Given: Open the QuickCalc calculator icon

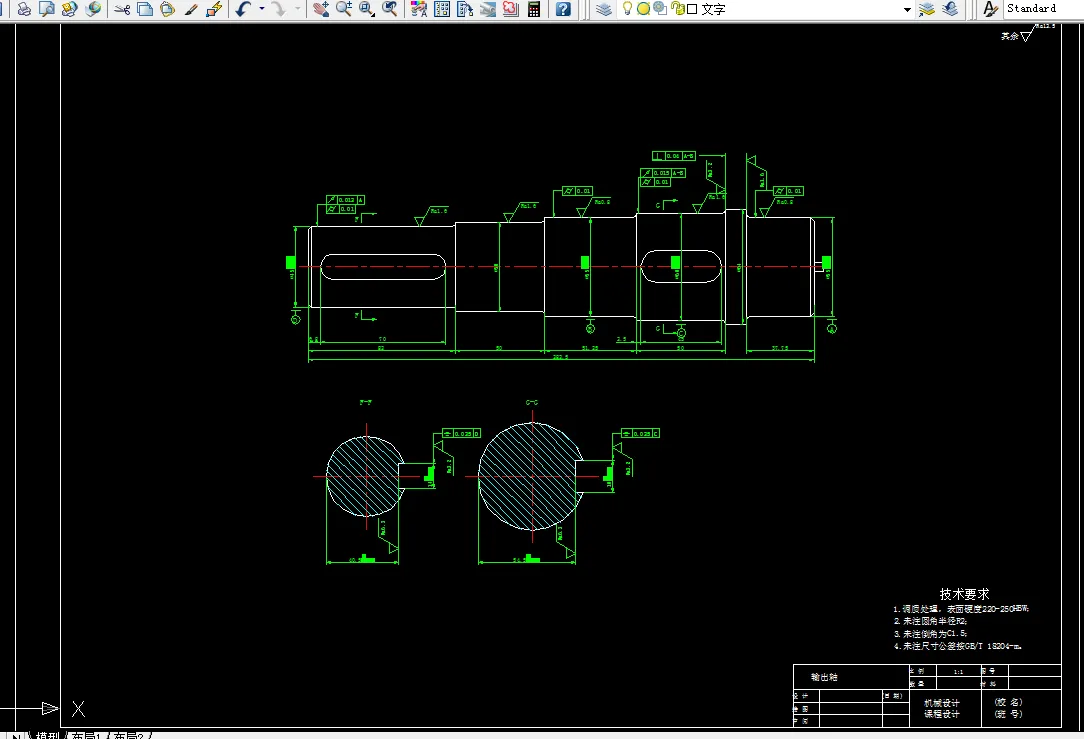Looking at the screenshot, I should [x=534, y=9].
